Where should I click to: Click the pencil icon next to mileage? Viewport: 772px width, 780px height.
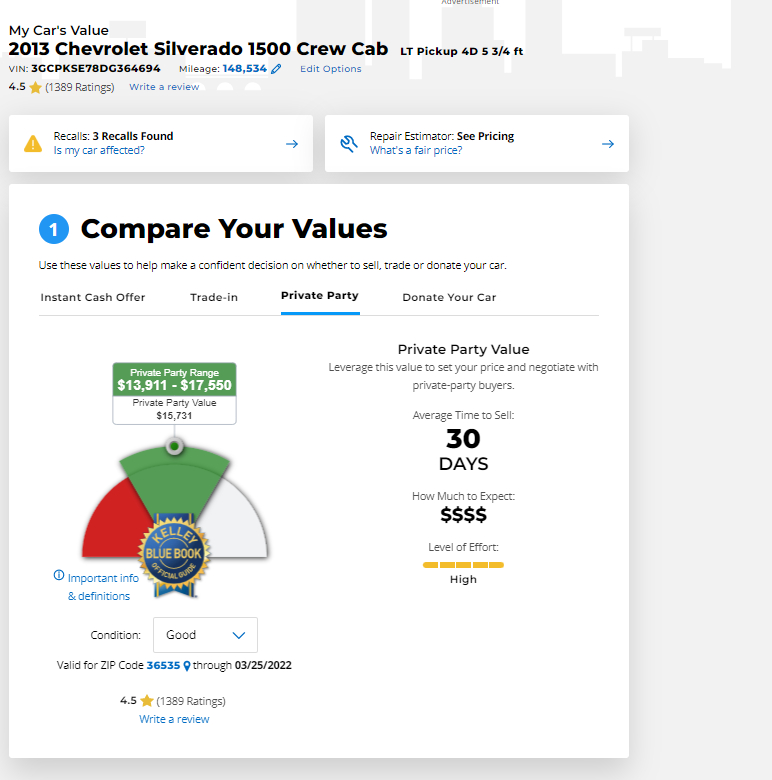277,69
